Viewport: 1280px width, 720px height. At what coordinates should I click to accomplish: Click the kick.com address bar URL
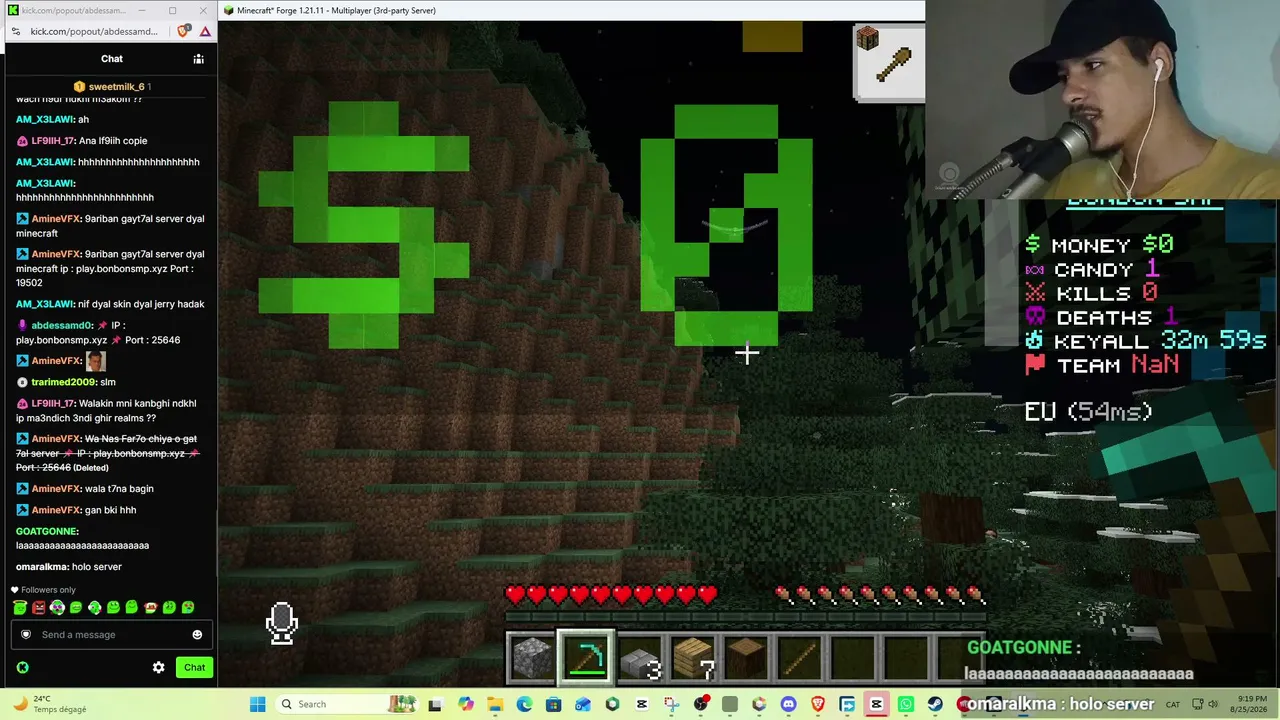[94, 31]
